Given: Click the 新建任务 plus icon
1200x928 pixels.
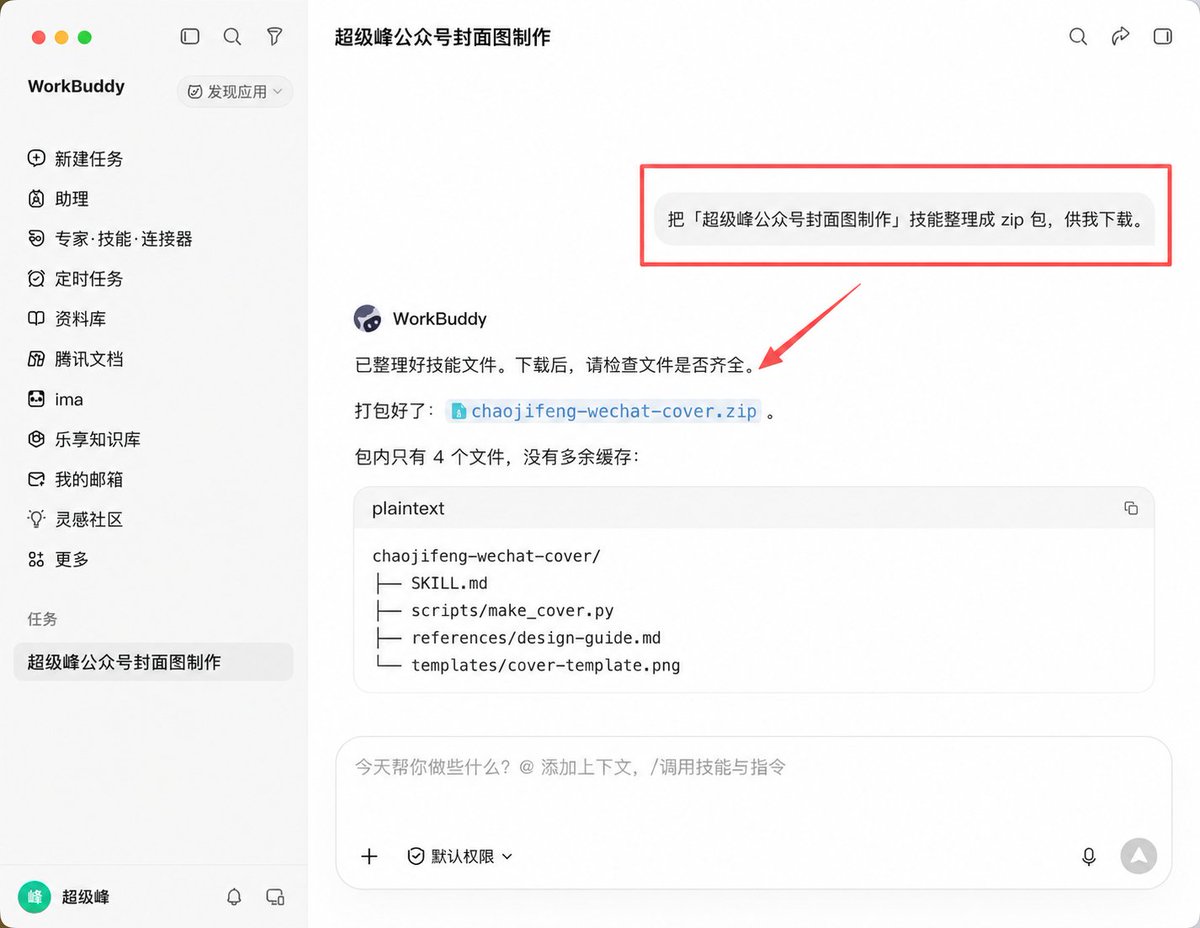Looking at the screenshot, I should coord(36,158).
